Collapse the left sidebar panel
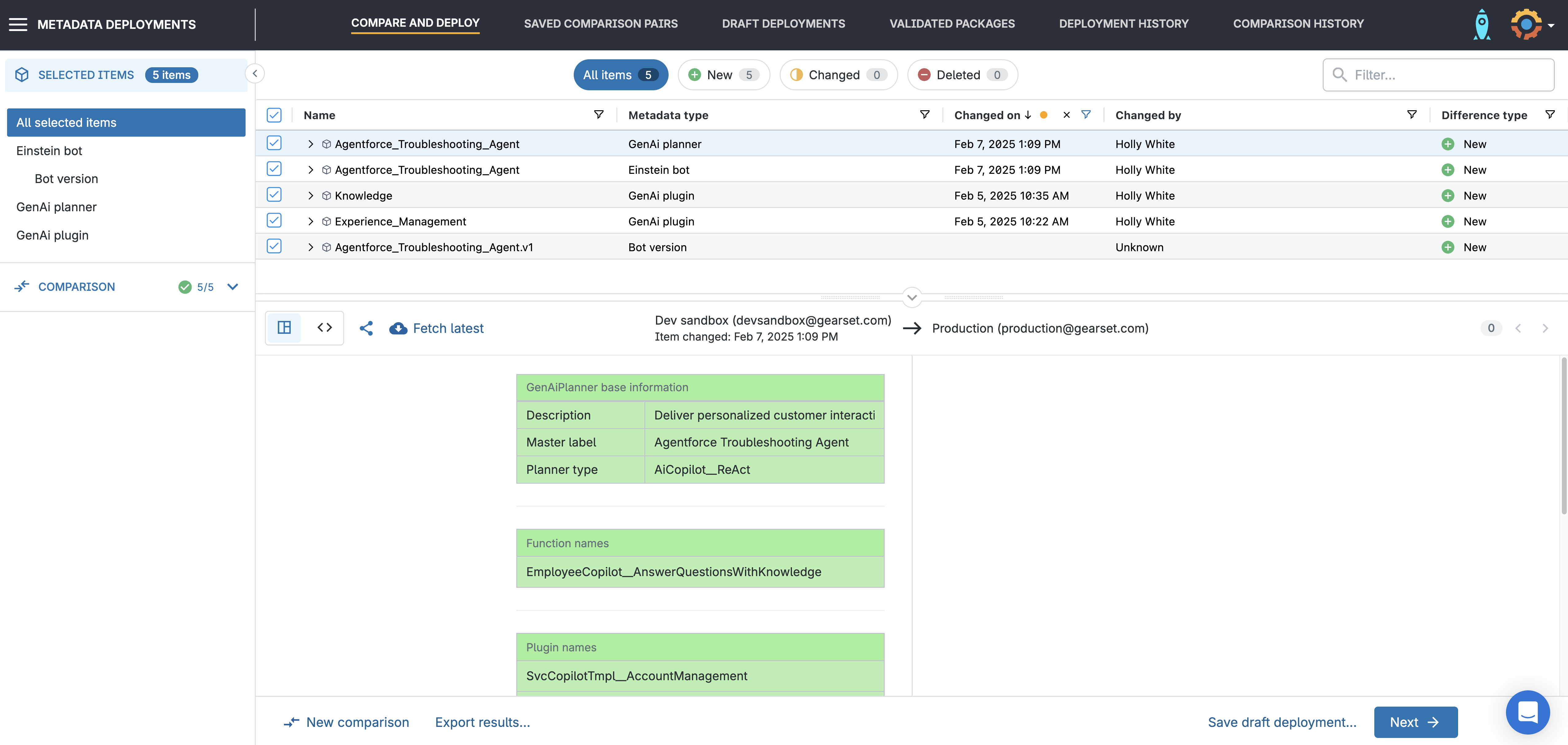 pos(255,74)
